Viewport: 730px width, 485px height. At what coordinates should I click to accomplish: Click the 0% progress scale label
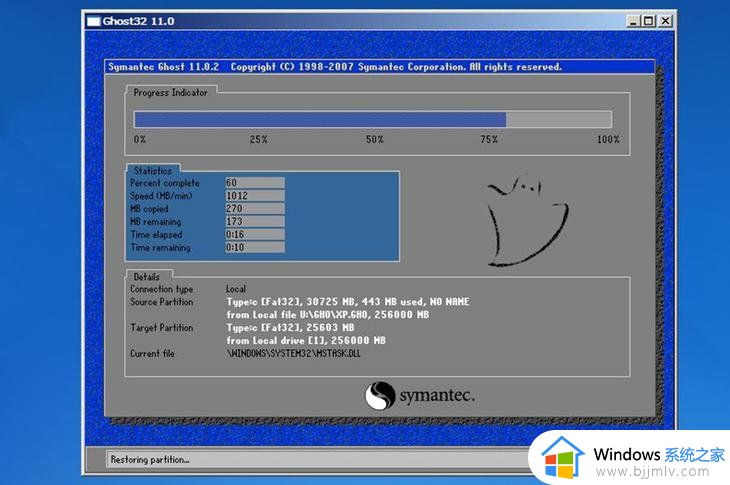tap(140, 139)
